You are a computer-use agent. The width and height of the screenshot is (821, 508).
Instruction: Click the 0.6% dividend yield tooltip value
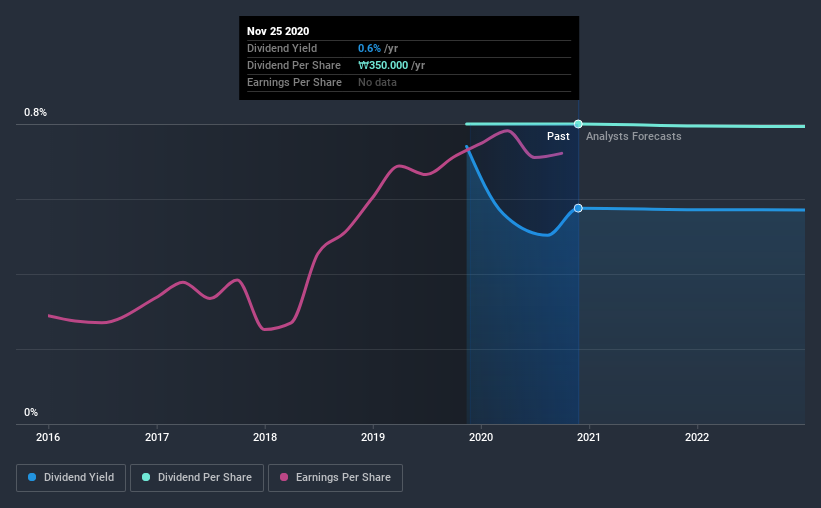click(x=369, y=48)
